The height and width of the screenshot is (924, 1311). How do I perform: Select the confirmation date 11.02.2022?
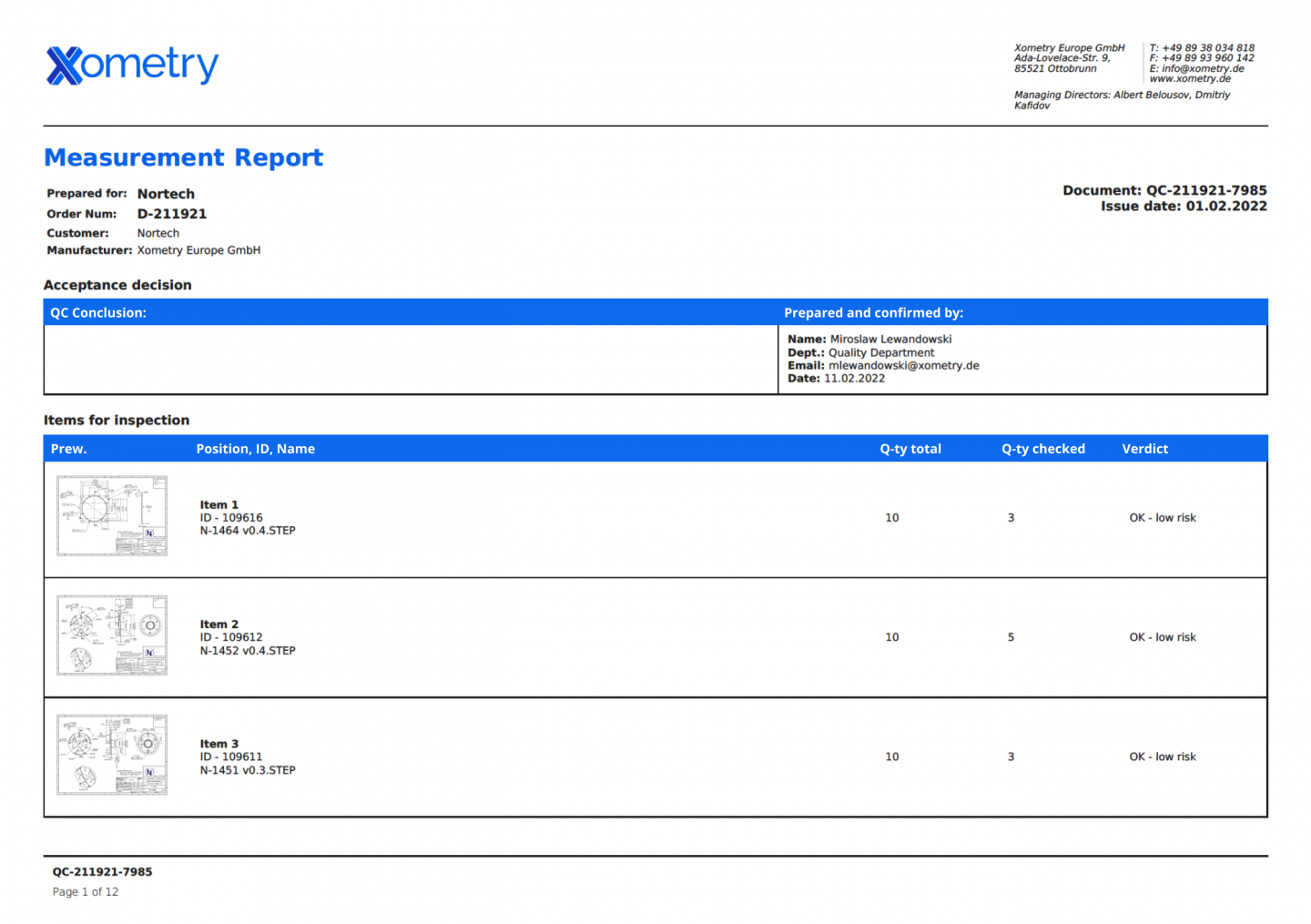(854, 379)
